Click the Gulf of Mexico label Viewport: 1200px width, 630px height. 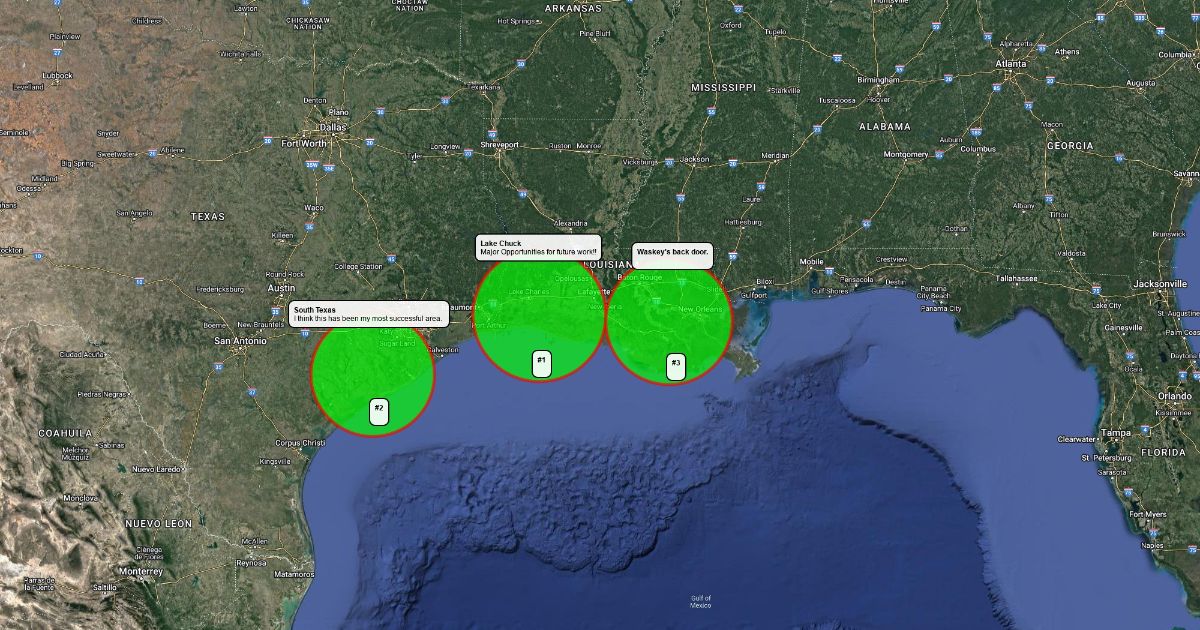[x=700, y=602]
